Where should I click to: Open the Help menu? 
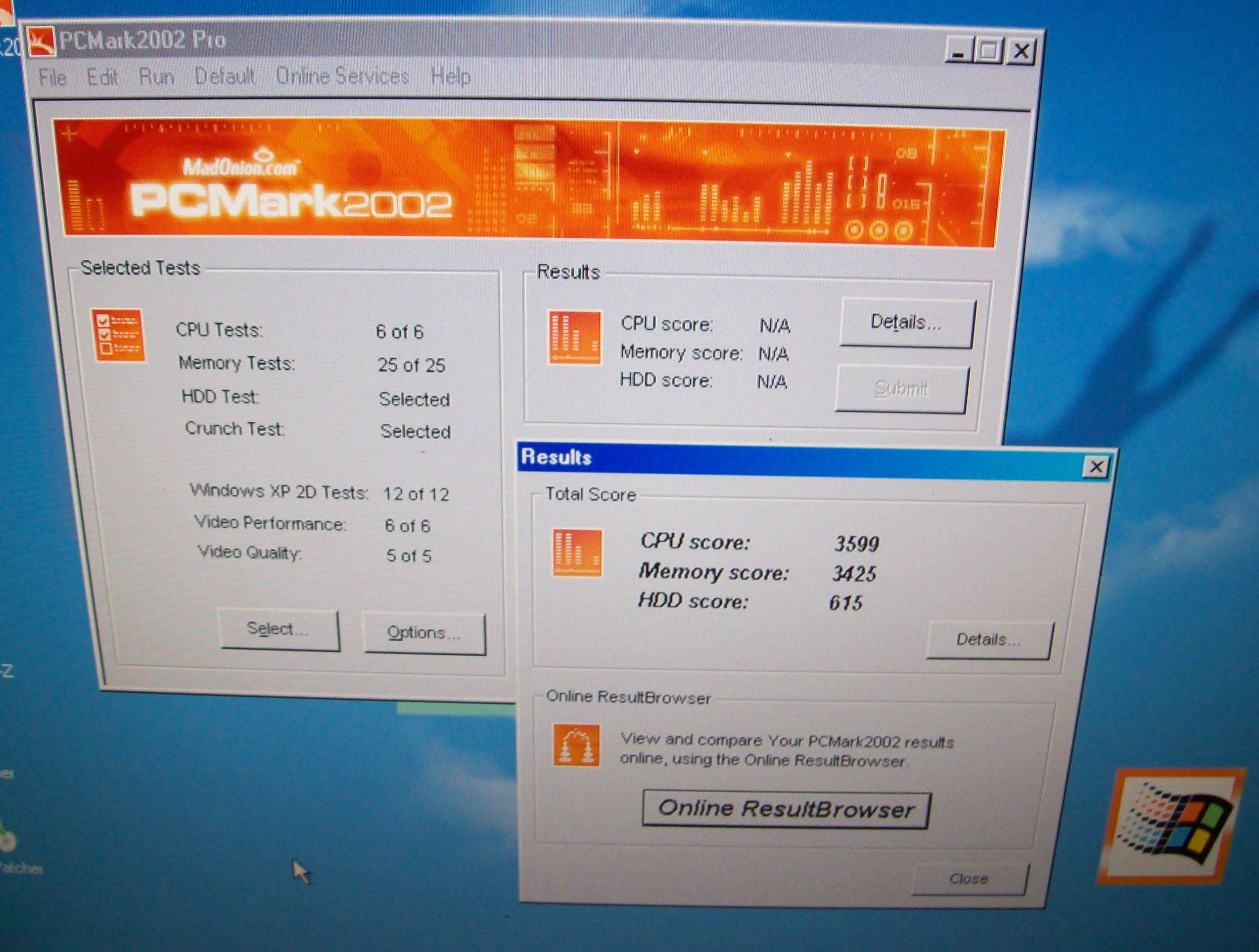coord(450,76)
